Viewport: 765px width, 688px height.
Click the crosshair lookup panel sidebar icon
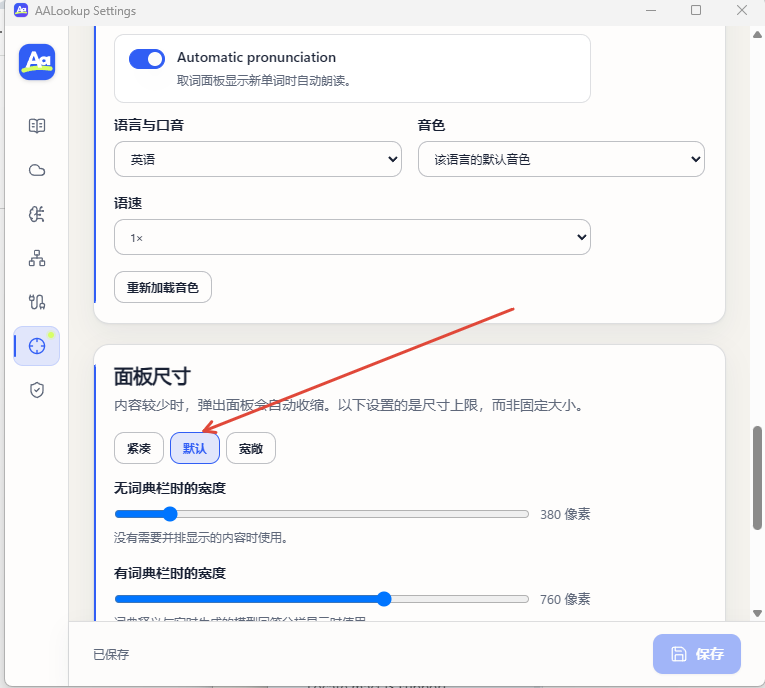click(x=37, y=346)
